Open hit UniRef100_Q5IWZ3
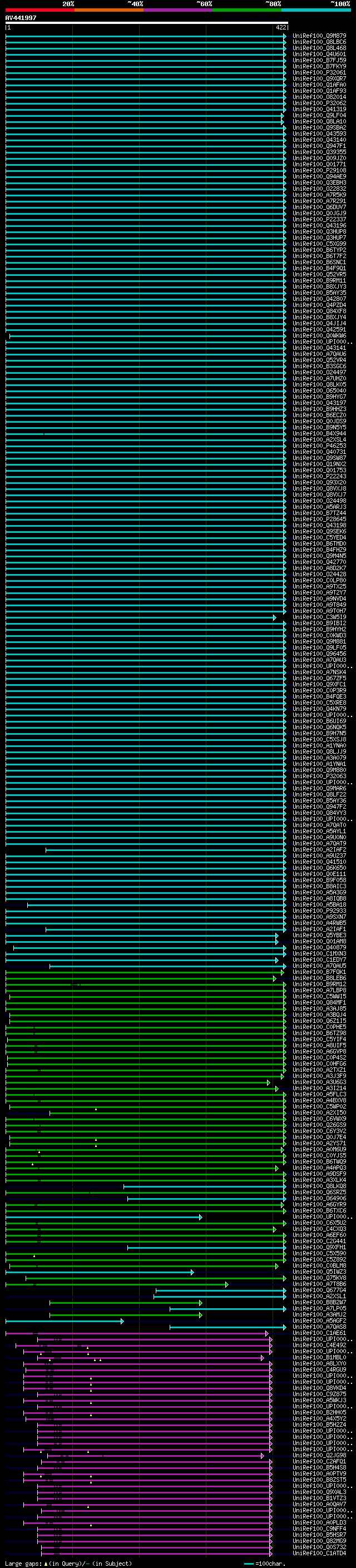This screenshot has height=1568, width=356. point(319,1272)
